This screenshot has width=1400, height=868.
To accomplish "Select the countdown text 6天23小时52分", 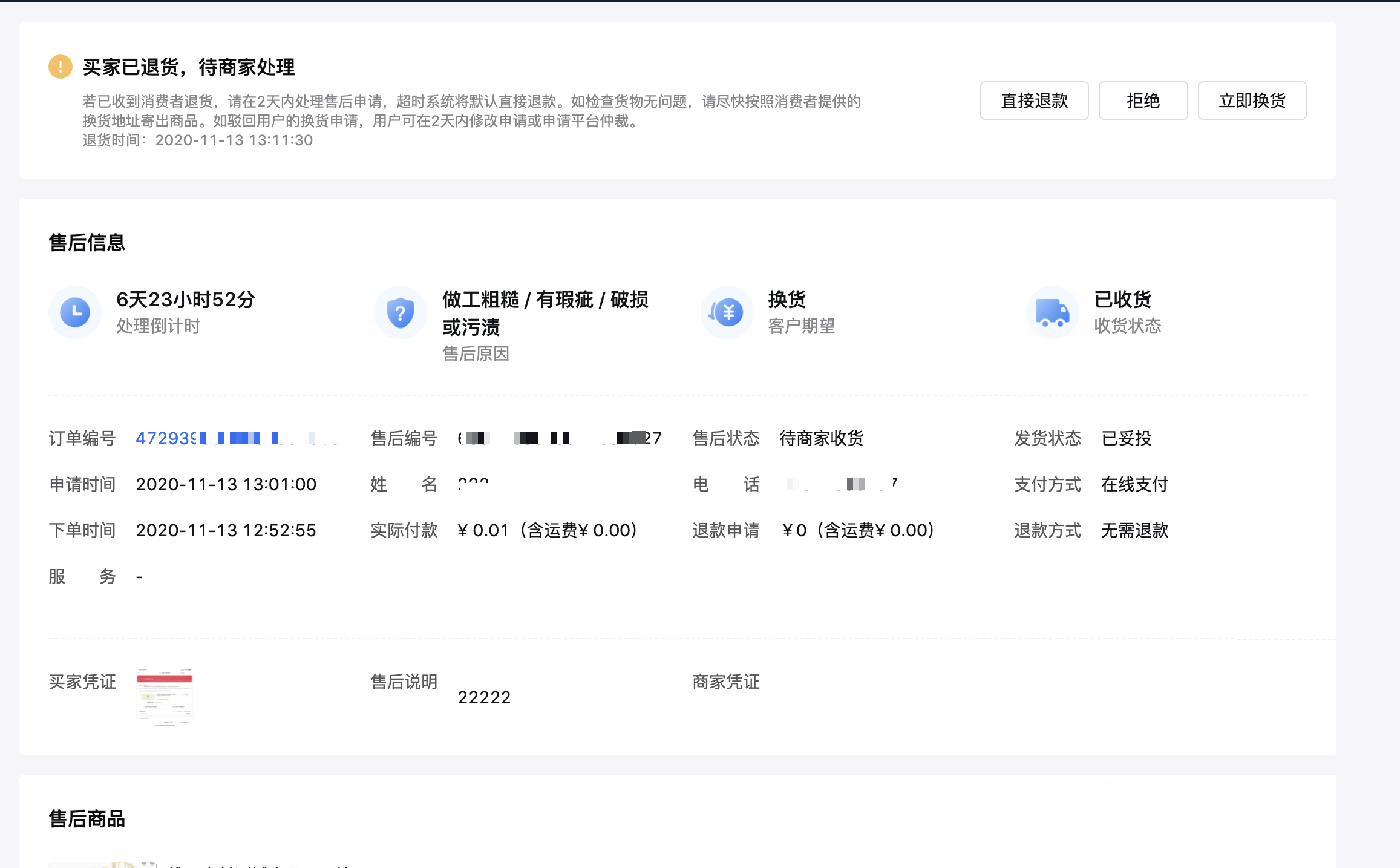I will [x=186, y=300].
